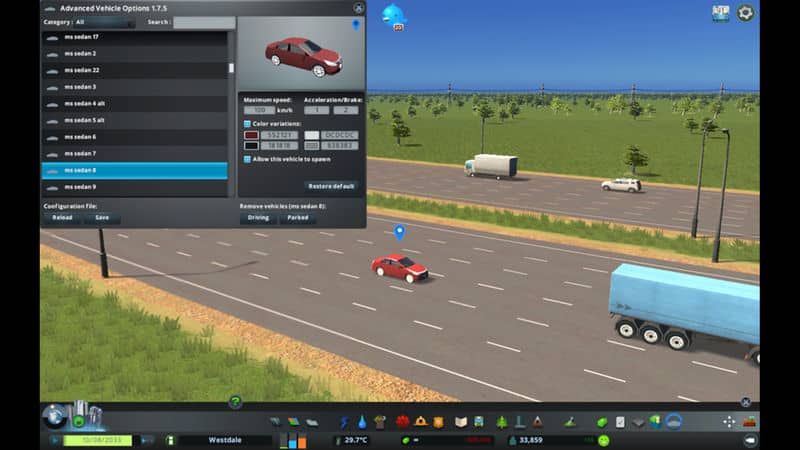
Task: Click the vehicle Search input field
Action: [204, 21]
